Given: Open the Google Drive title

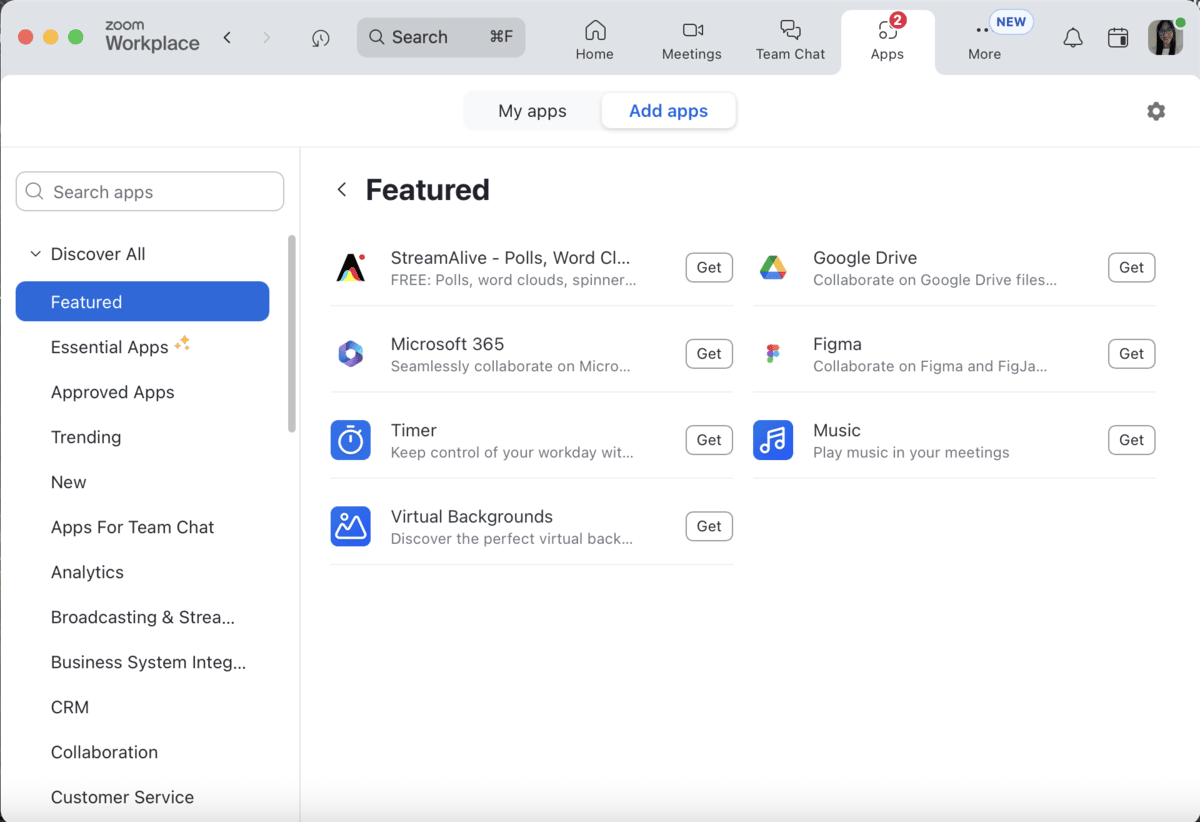Looking at the screenshot, I should (x=865, y=258).
